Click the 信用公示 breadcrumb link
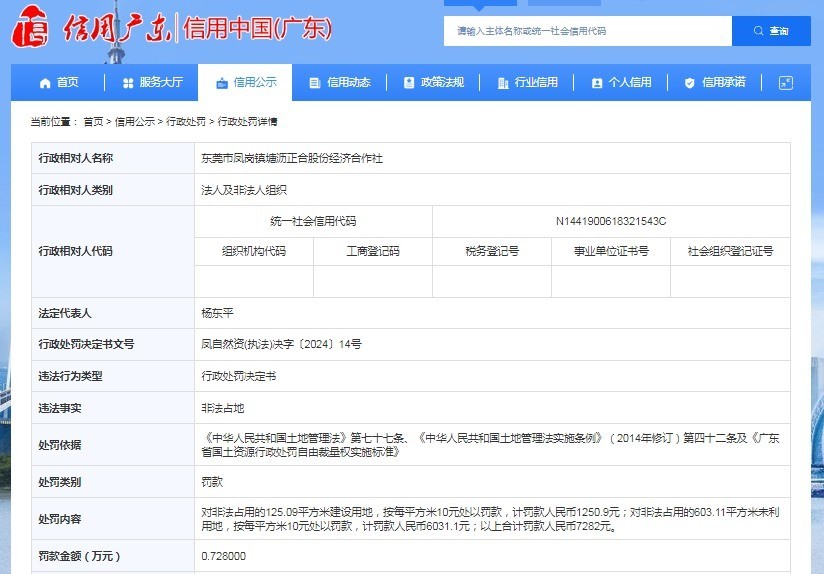 [x=134, y=122]
